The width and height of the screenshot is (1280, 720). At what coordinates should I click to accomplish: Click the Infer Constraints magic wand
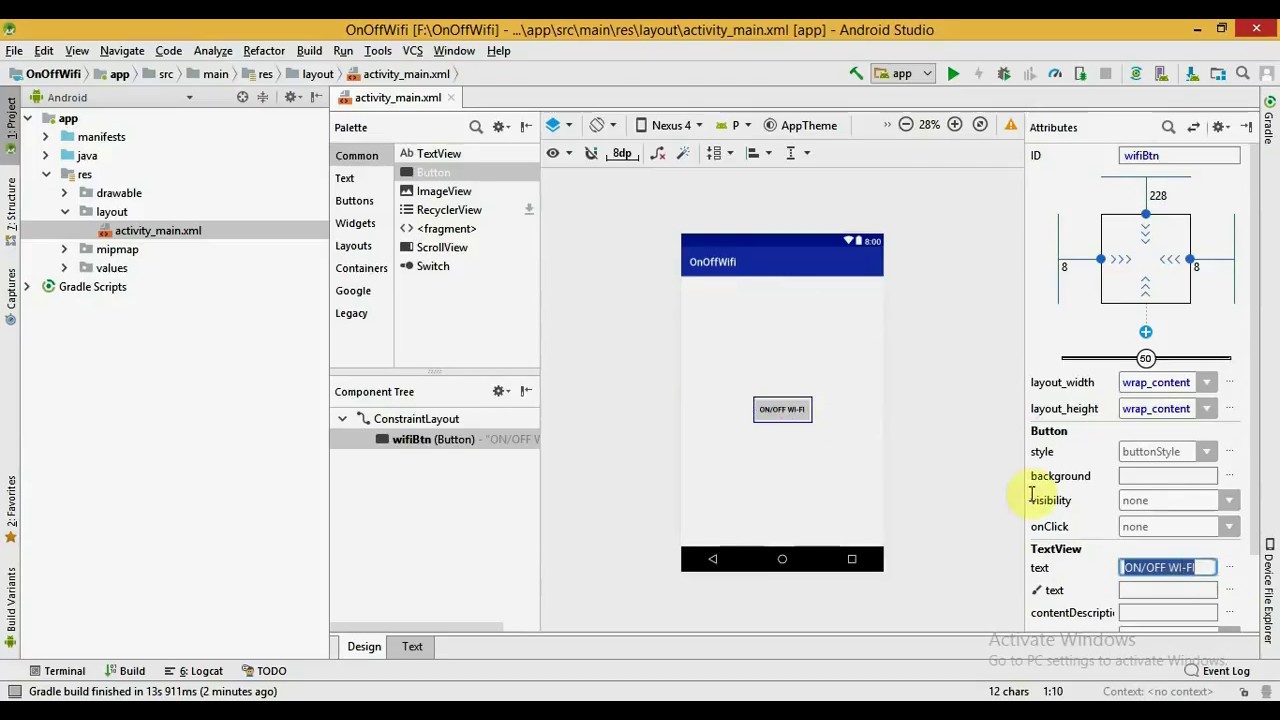click(x=683, y=153)
